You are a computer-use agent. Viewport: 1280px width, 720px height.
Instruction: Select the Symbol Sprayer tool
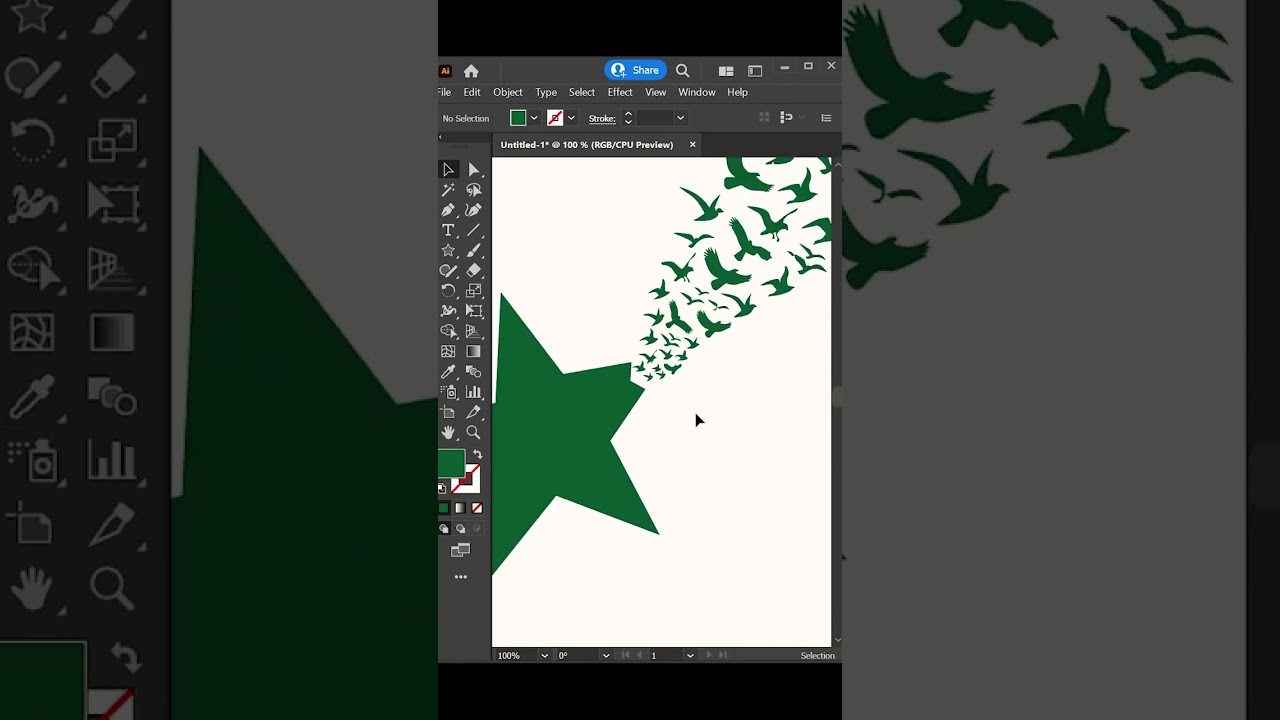pyautogui.click(x=449, y=392)
